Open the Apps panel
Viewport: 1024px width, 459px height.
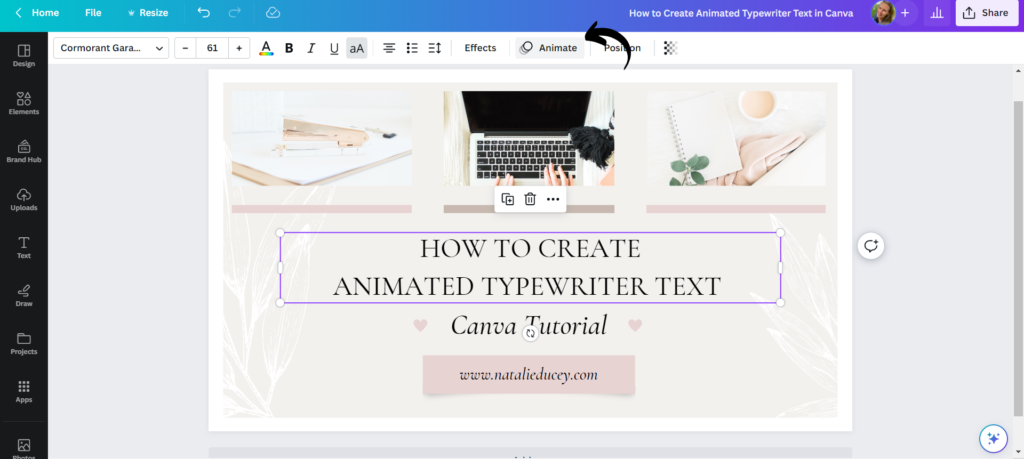point(24,391)
